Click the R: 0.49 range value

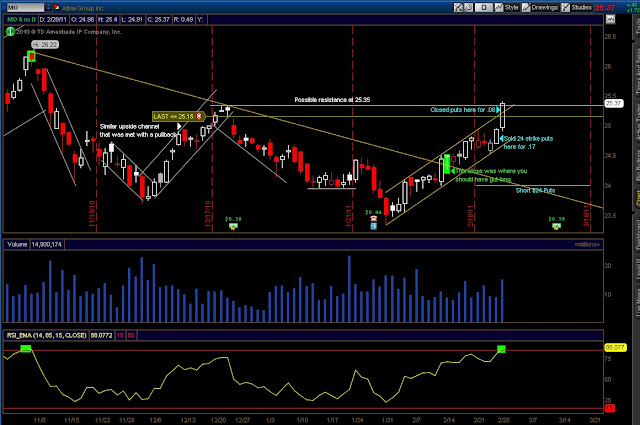pyautogui.click(x=183, y=20)
